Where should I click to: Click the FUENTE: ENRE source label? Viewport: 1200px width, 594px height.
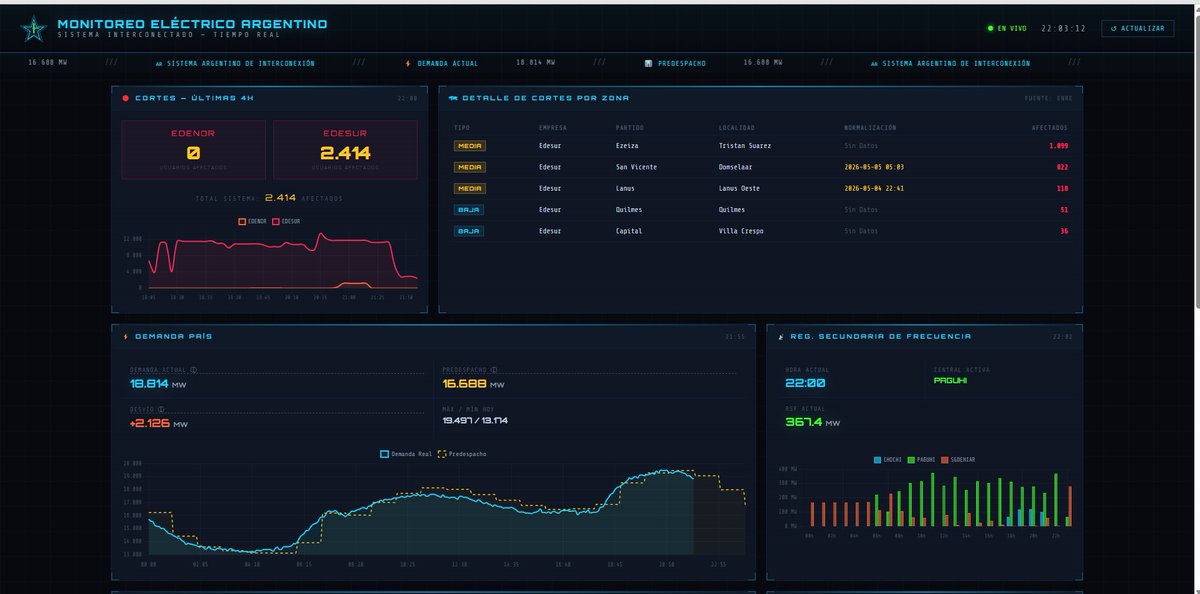click(1047, 98)
